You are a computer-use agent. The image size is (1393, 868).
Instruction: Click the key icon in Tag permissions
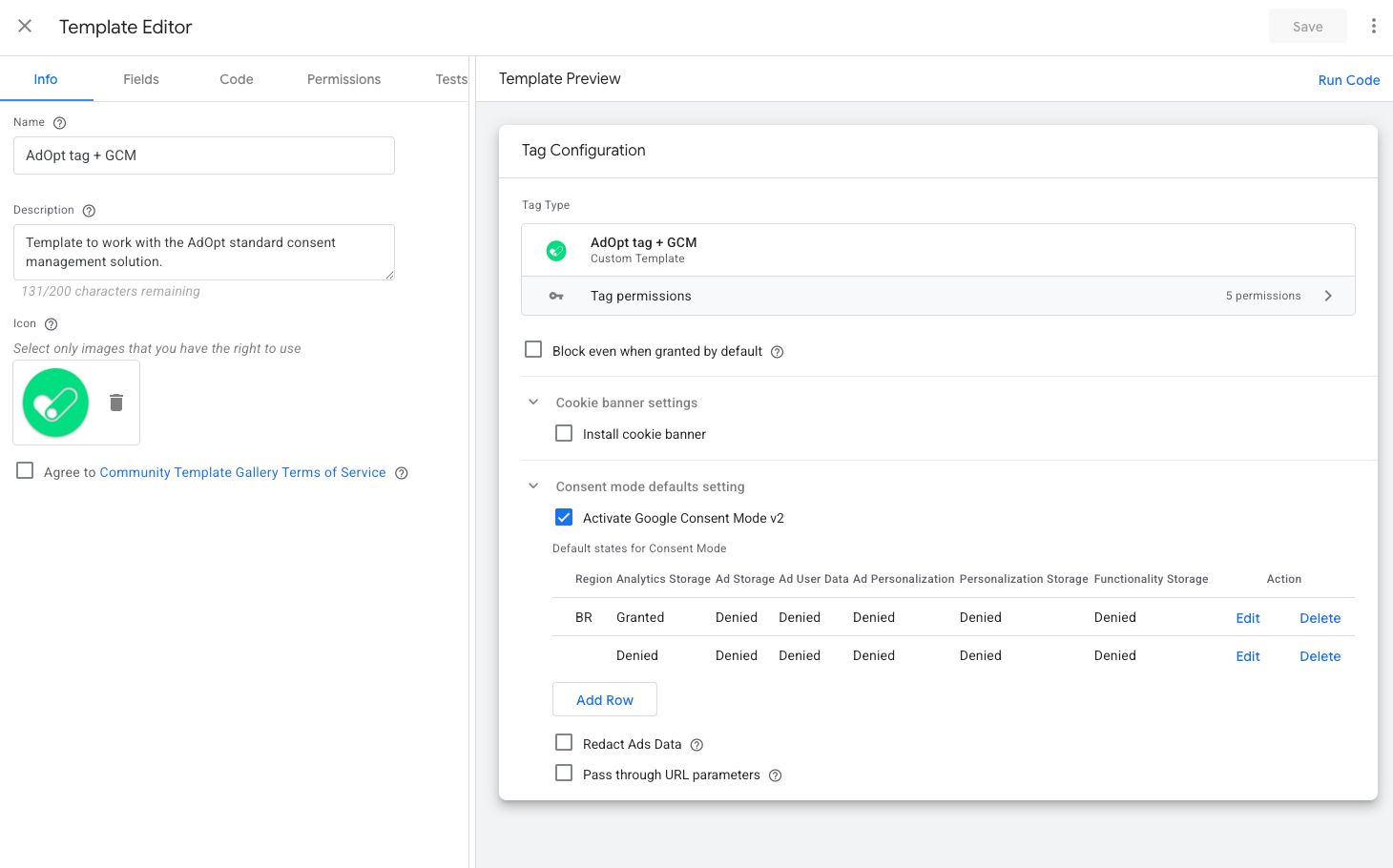[556, 297]
